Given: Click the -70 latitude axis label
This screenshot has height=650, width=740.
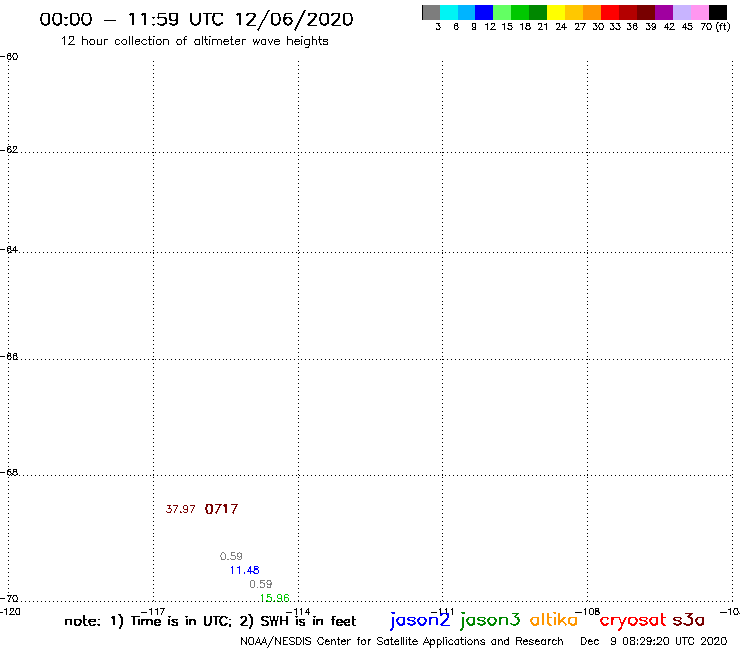Looking at the screenshot, I should click(9, 598).
